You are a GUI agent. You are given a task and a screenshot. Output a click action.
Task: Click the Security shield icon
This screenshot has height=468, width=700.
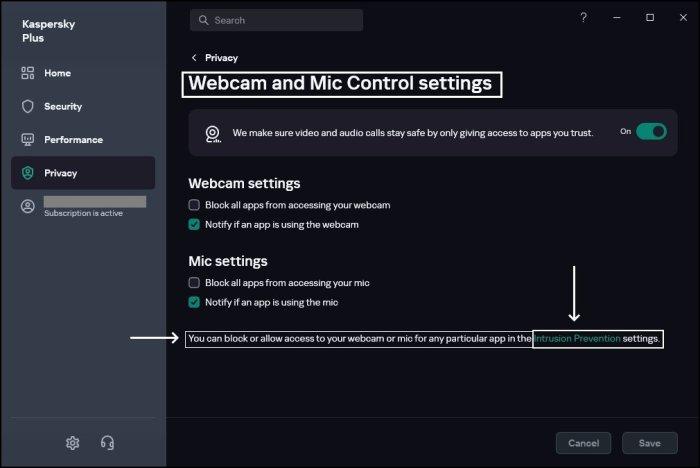click(28, 106)
